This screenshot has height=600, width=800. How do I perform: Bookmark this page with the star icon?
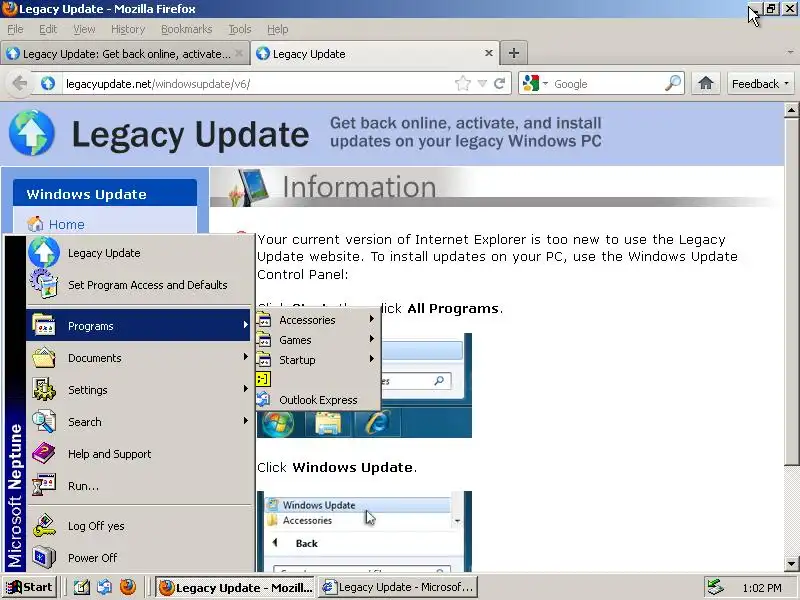(x=463, y=83)
